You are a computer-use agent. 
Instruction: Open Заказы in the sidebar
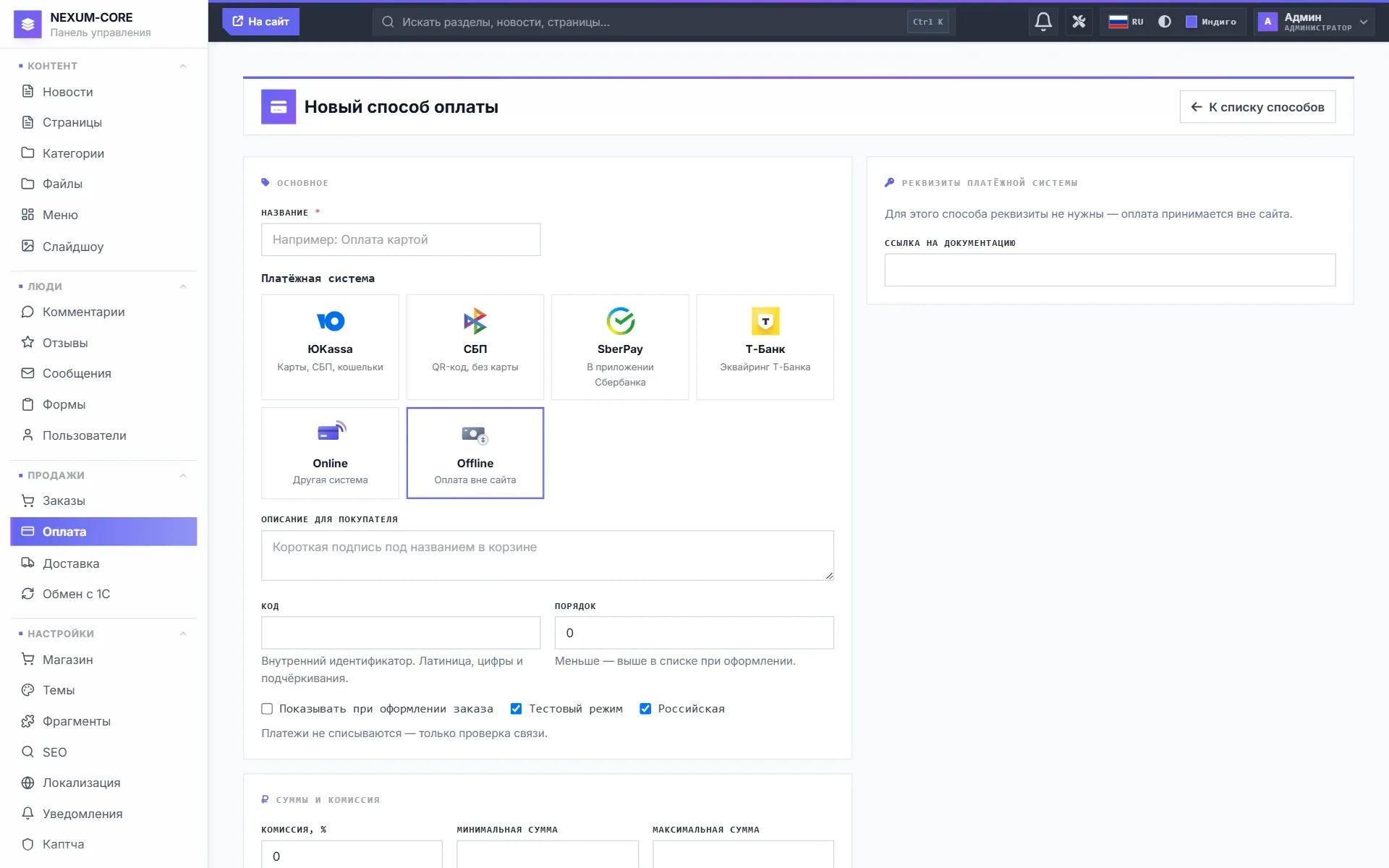pos(103,501)
